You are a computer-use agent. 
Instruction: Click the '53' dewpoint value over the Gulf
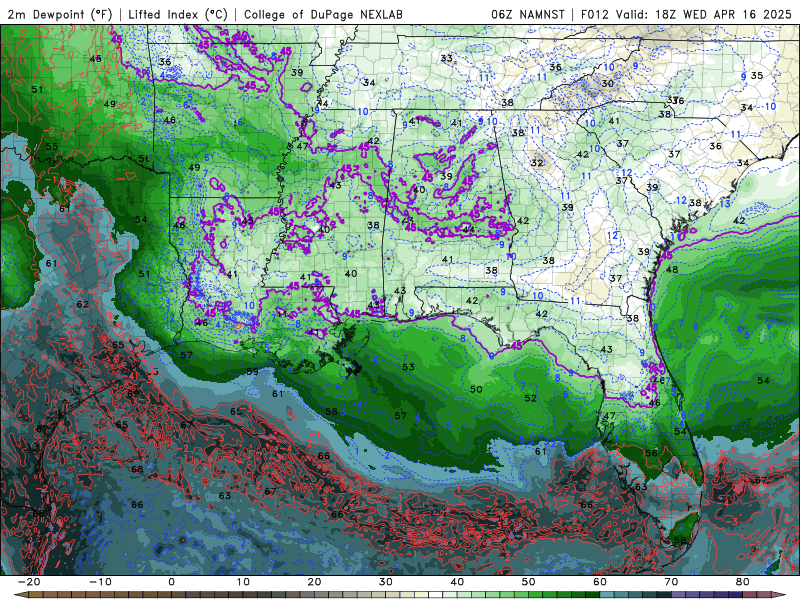408,367
